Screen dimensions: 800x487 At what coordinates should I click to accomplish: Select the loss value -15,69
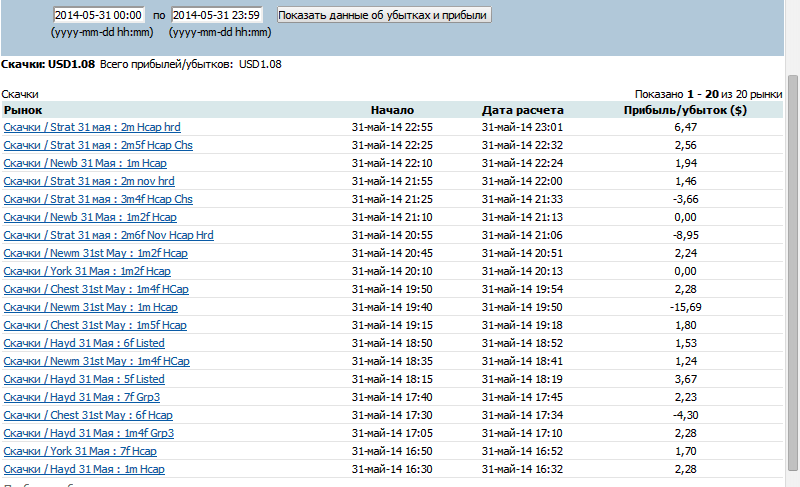point(685,307)
